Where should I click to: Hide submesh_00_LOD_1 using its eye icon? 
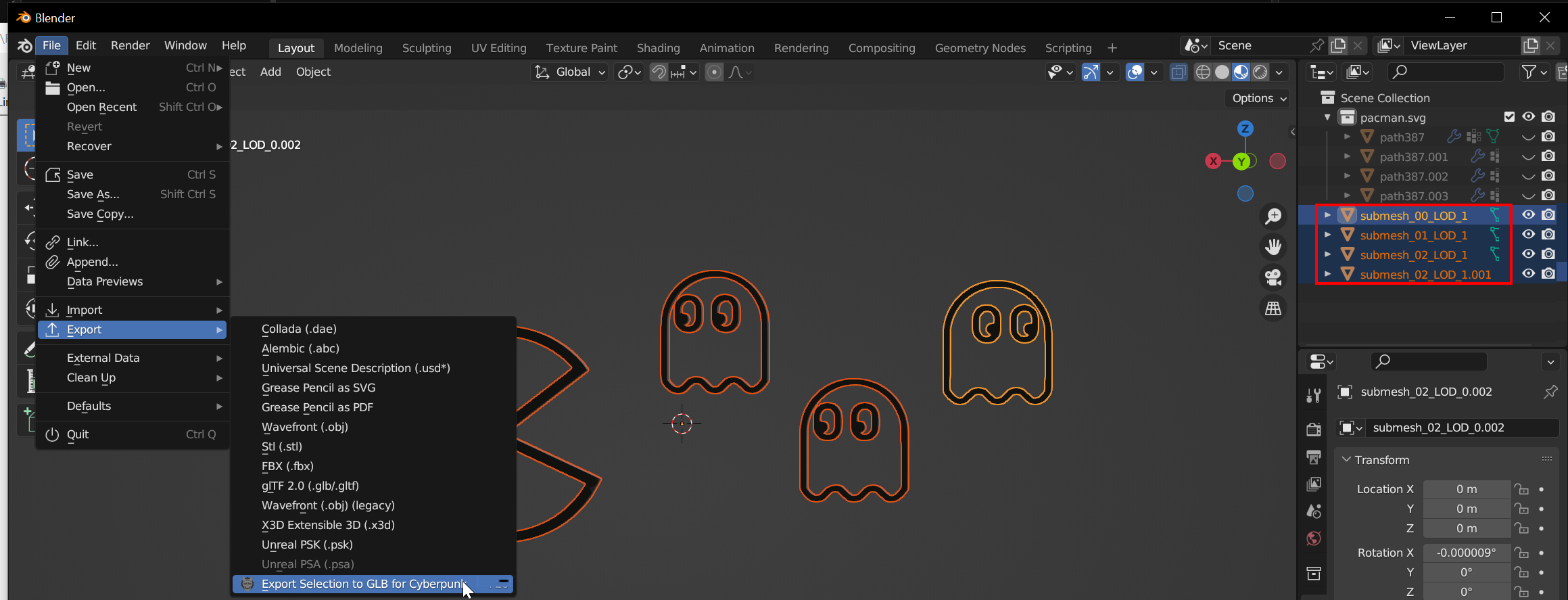(x=1528, y=215)
